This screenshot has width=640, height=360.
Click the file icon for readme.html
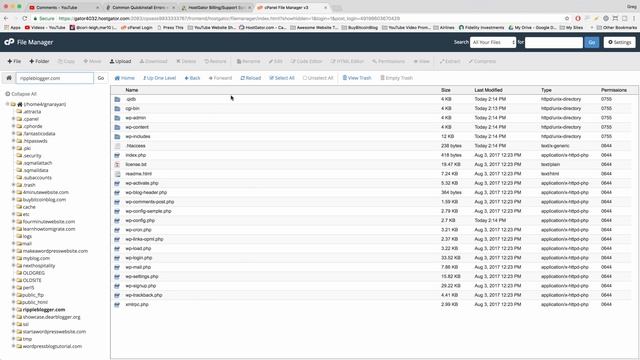pyautogui.click(x=117, y=174)
